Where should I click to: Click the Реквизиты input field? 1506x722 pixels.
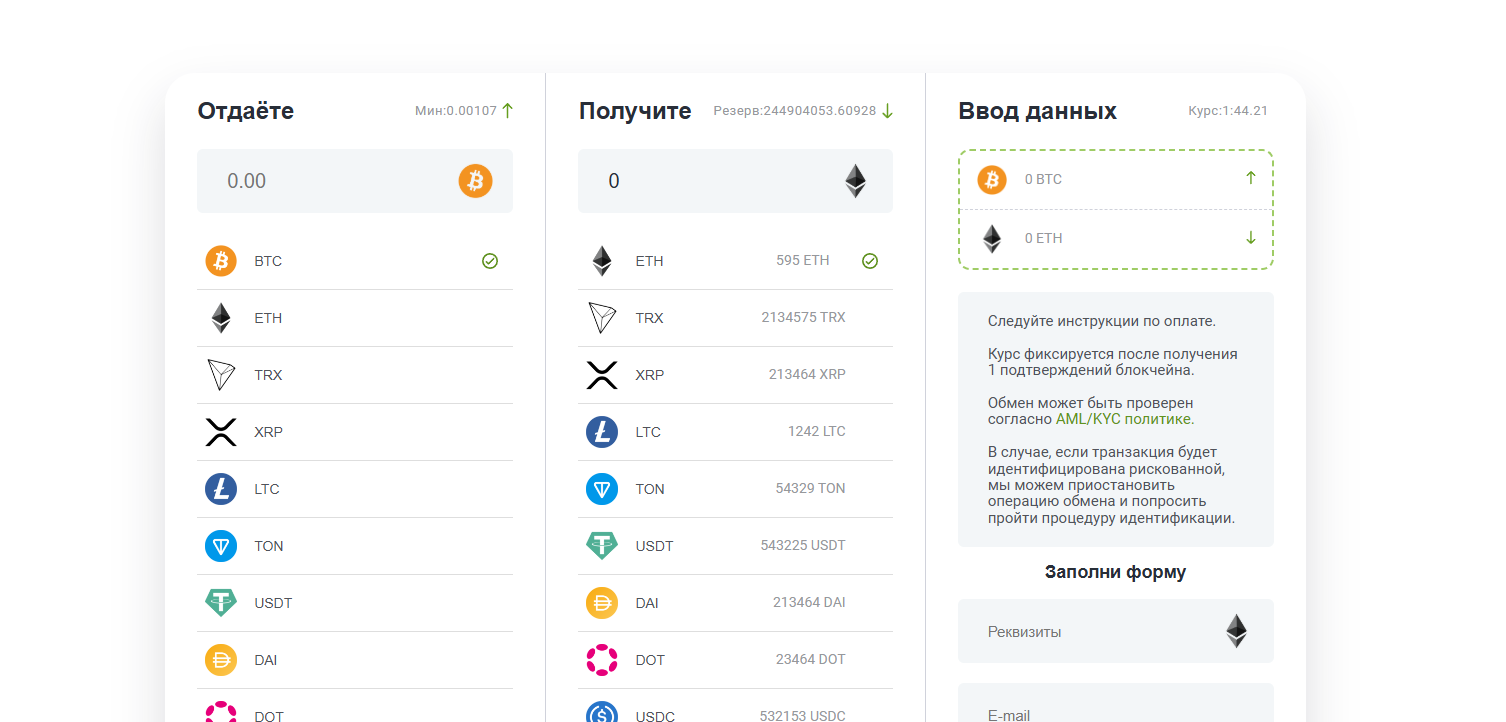click(x=1116, y=631)
